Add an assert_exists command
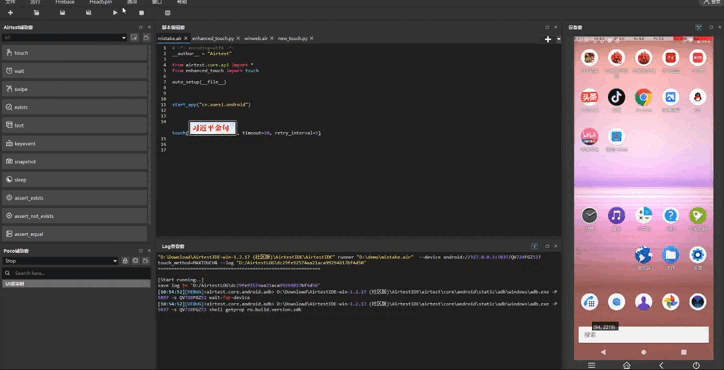The width and height of the screenshot is (724, 370). [75, 198]
